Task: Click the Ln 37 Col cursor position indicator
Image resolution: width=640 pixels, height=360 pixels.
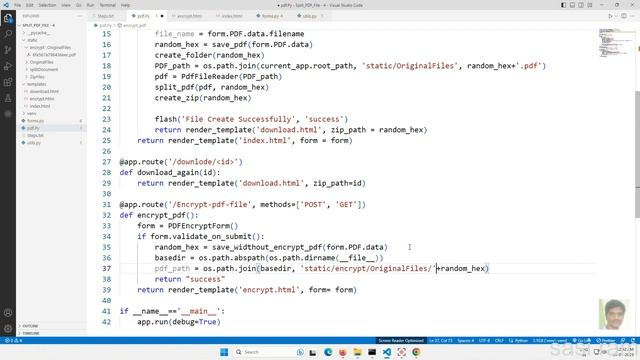Action: pos(440,340)
